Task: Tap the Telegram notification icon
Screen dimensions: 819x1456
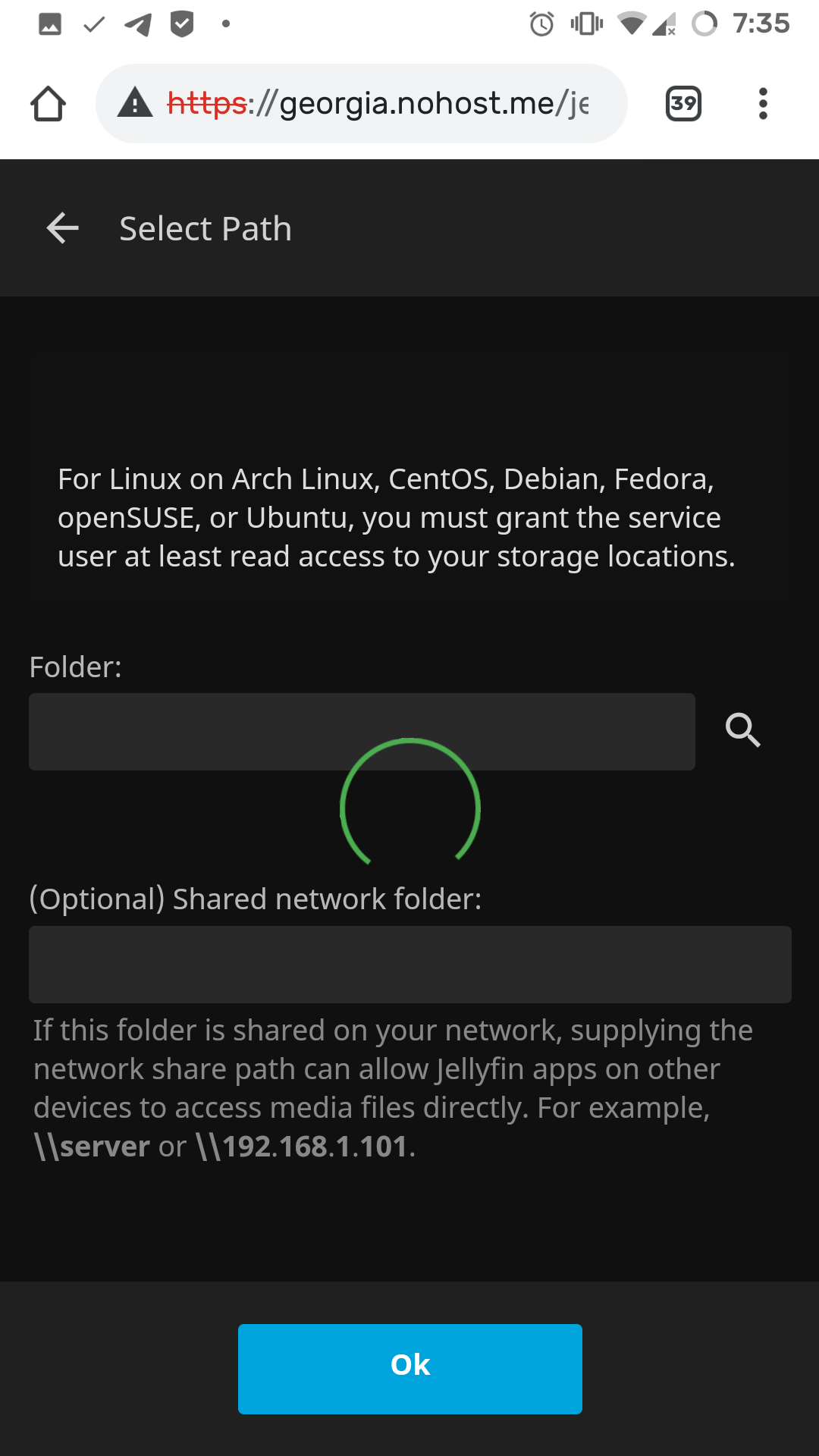Action: coord(138,24)
